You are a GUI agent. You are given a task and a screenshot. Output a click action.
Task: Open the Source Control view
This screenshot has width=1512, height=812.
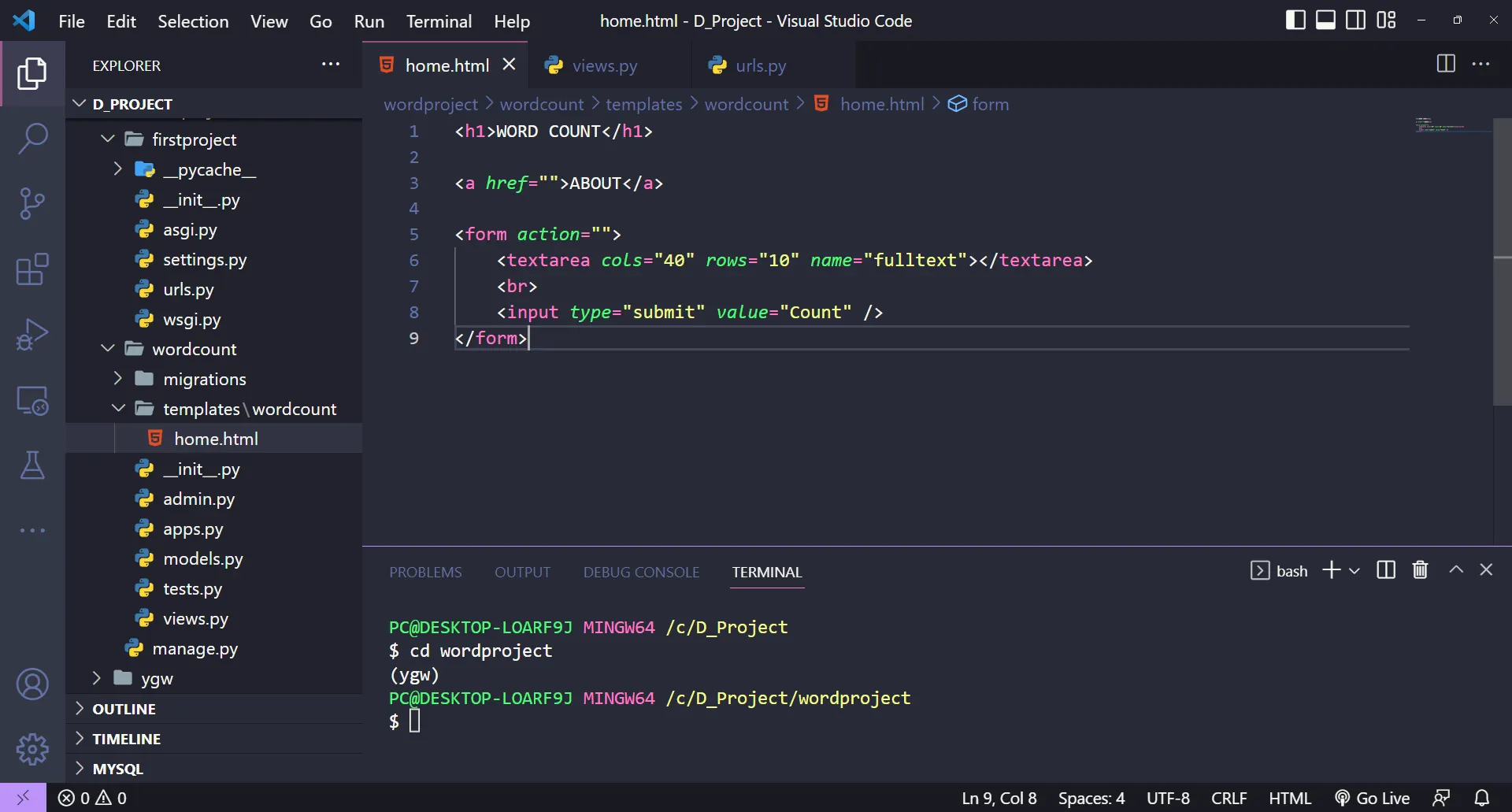pos(32,203)
